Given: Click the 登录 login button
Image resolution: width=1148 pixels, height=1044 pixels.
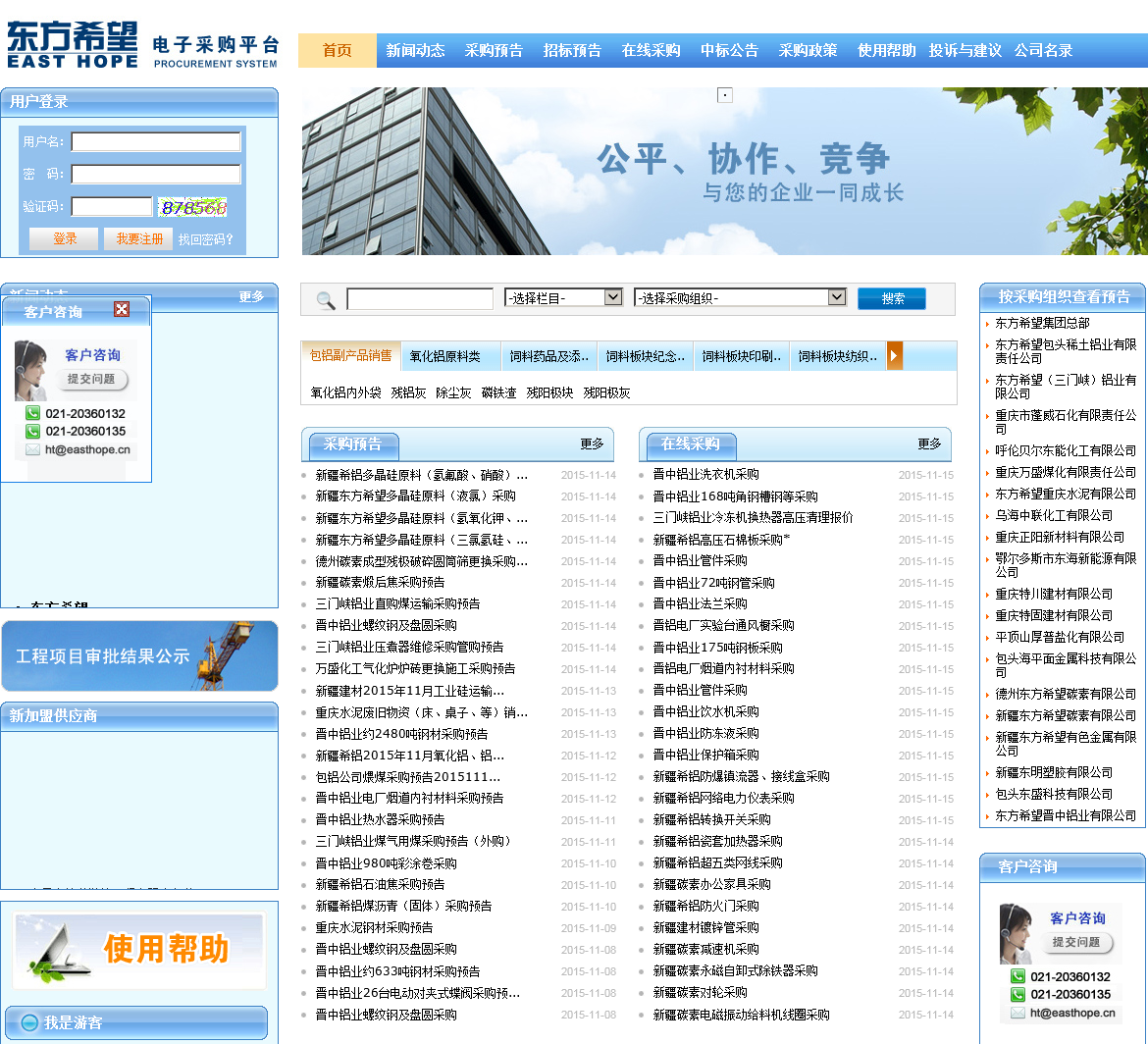Looking at the screenshot, I should [64, 238].
